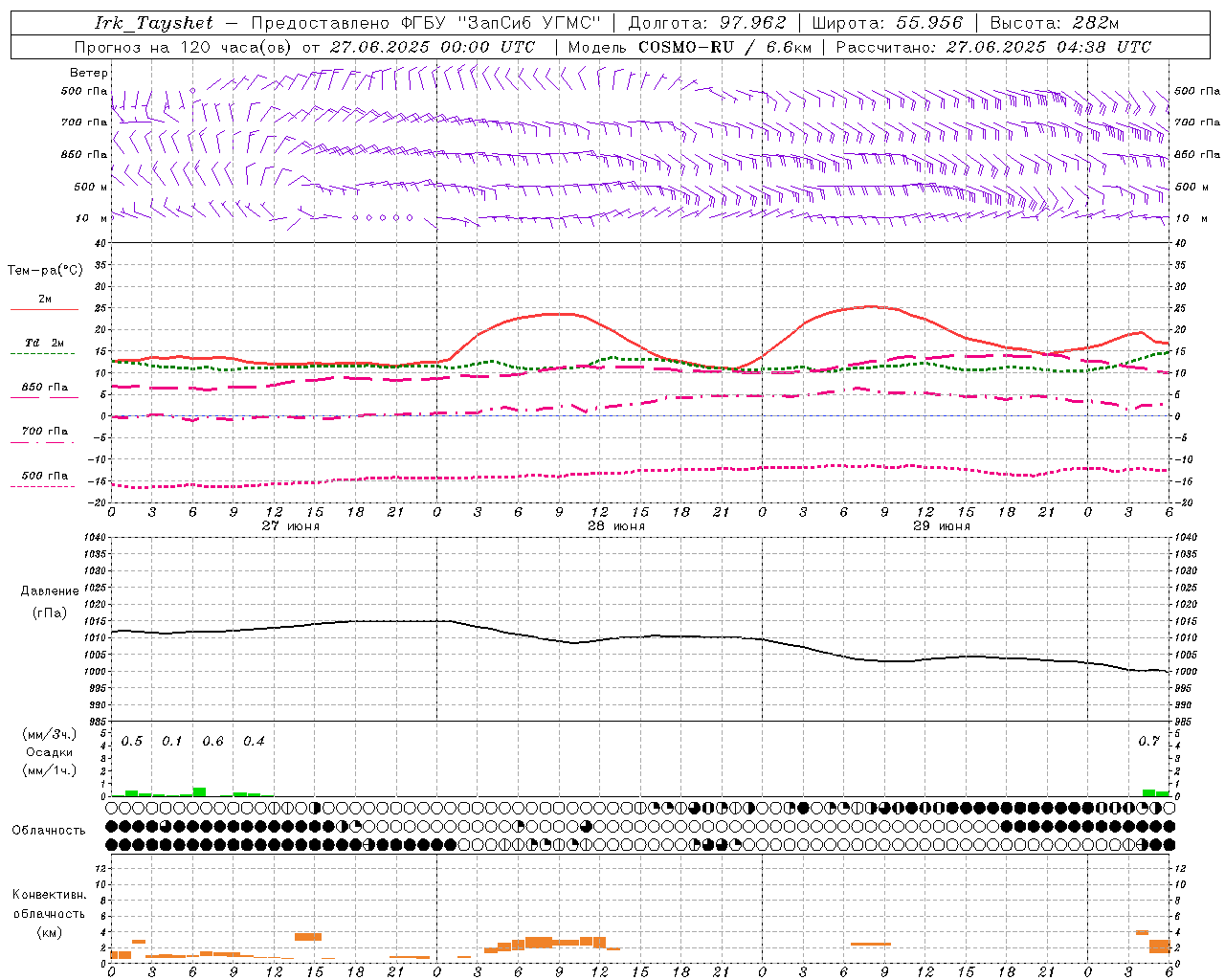This screenshot has width=1225, height=980.
Task: Click the "Широта: 55.956" header field
Action: [x=887, y=23]
